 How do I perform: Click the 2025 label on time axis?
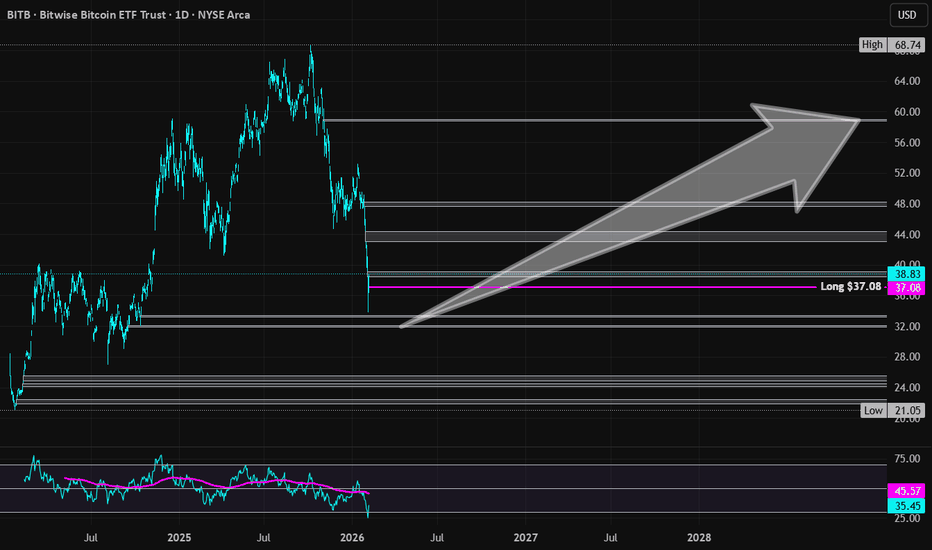(179, 538)
